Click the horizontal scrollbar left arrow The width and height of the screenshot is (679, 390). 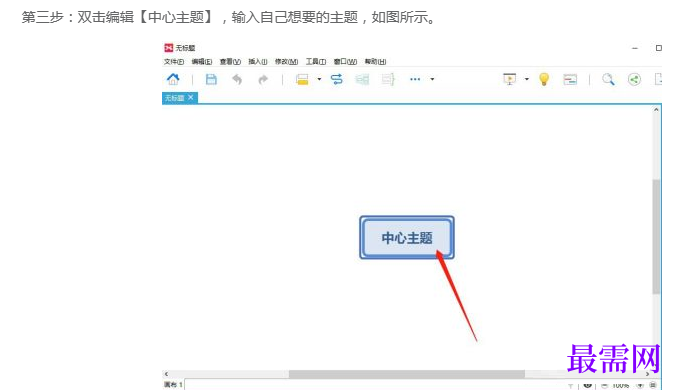[x=166, y=374]
